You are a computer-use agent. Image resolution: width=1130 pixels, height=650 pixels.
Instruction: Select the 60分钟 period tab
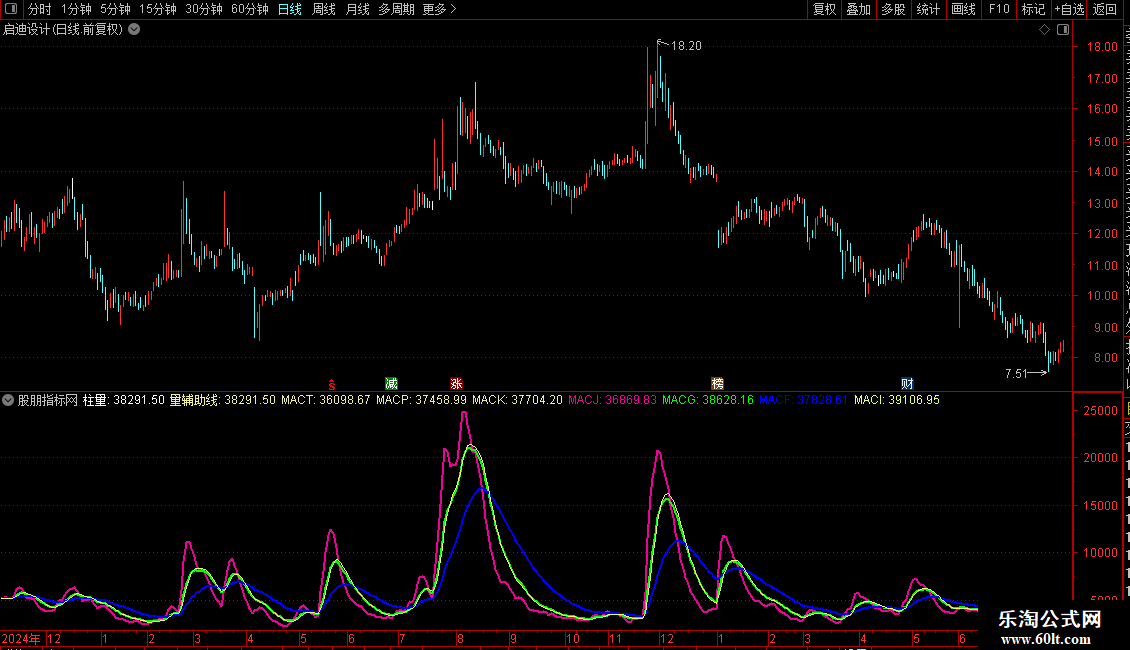tap(250, 9)
